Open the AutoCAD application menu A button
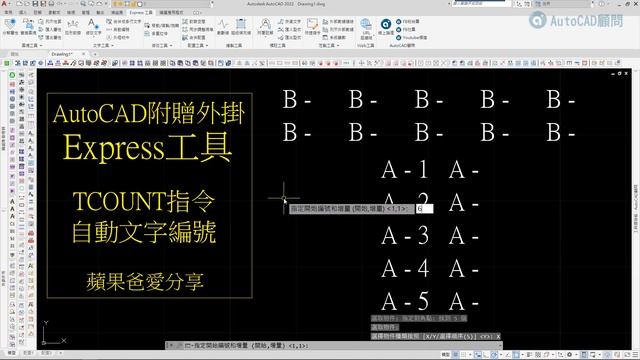The height and width of the screenshot is (360, 640). tap(4, 4)
